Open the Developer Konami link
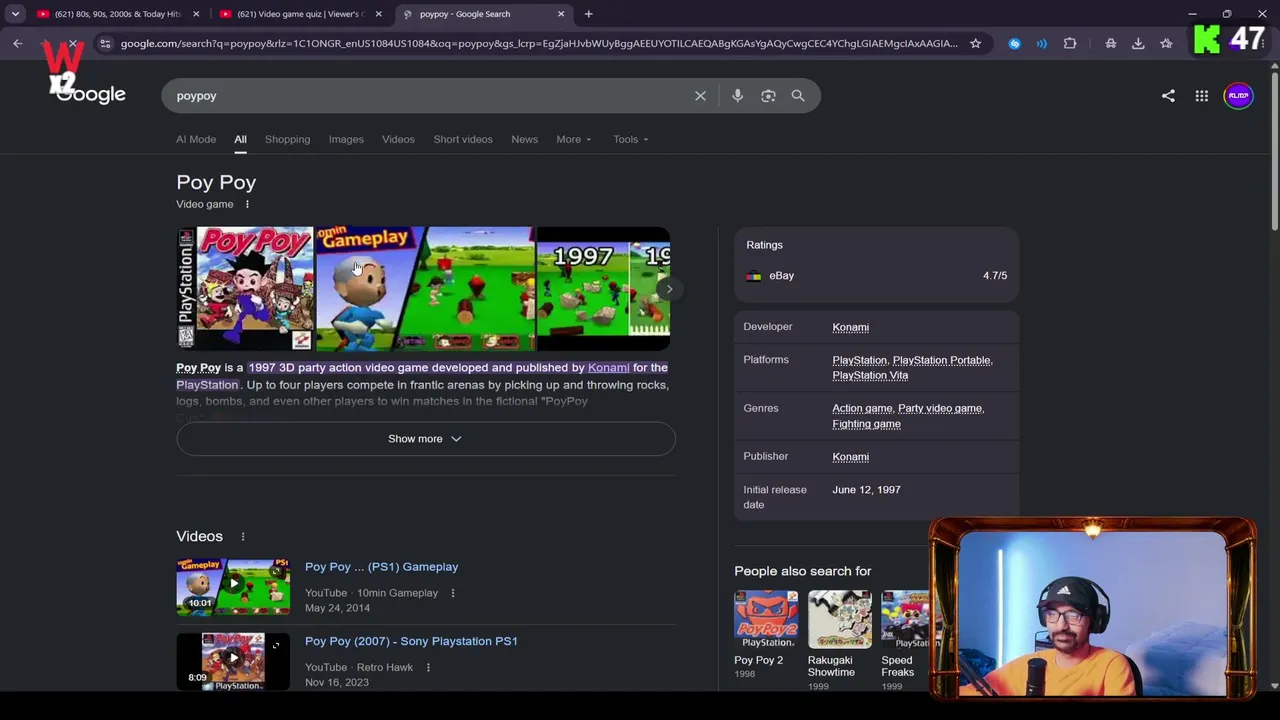The width and height of the screenshot is (1280, 720). point(850,327)
